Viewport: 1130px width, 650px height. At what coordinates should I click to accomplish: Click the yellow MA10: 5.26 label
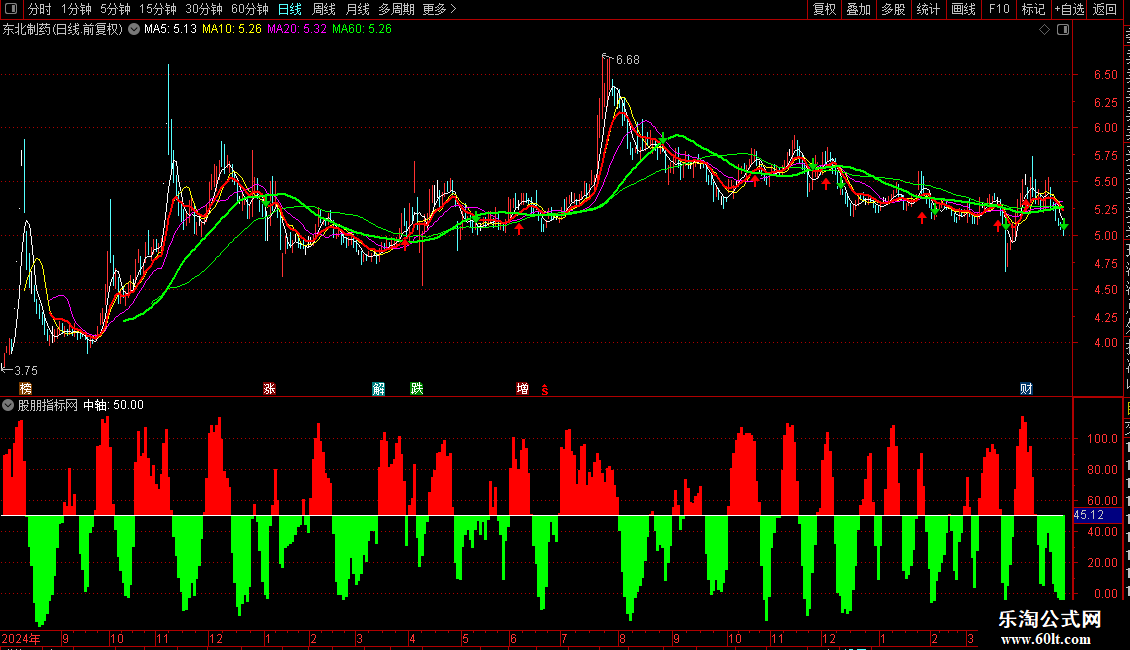coord(231,29)
